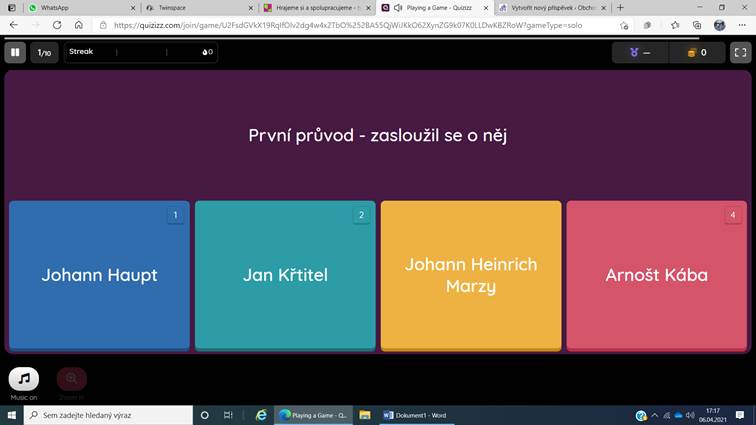Viewport: 756px width, 425px height.
Task: Select the Arnošt Kába answer
Action: coord(657,275)
